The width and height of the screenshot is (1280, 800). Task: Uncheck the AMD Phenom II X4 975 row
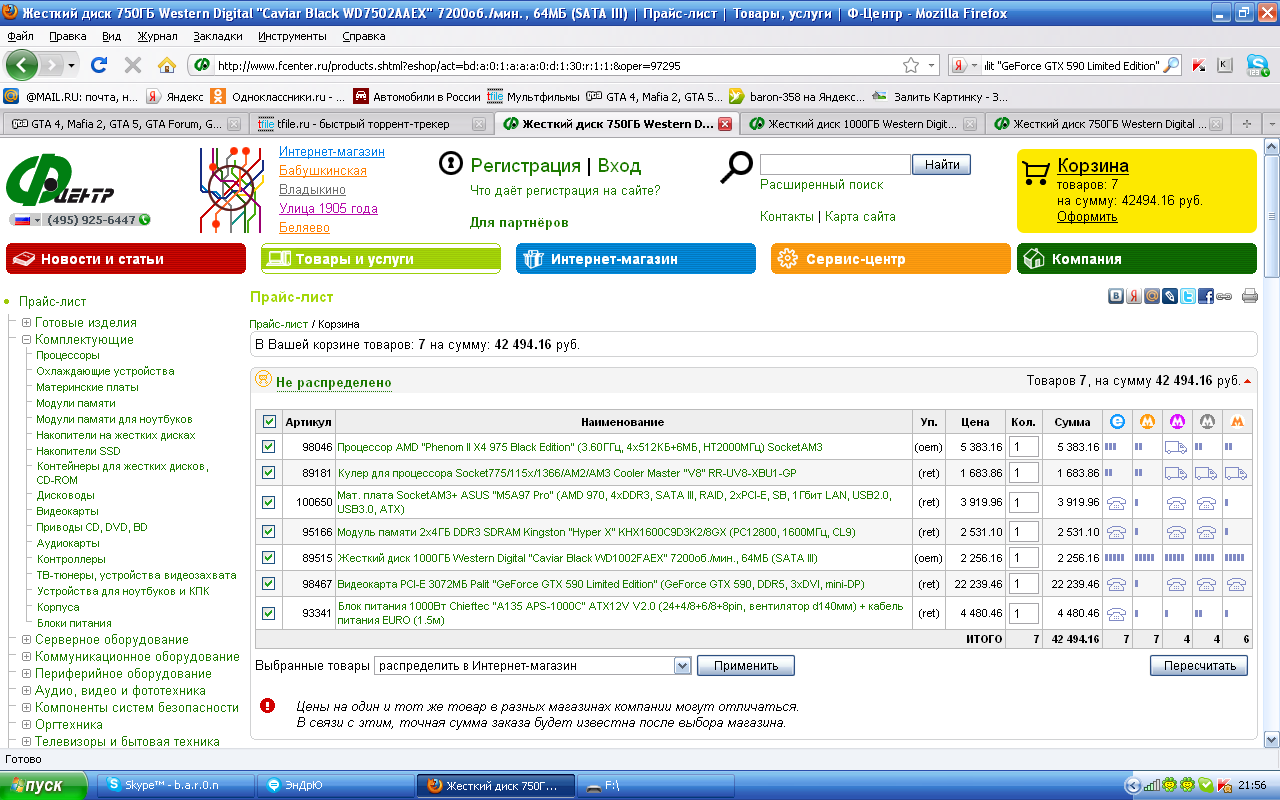(269, 447)
